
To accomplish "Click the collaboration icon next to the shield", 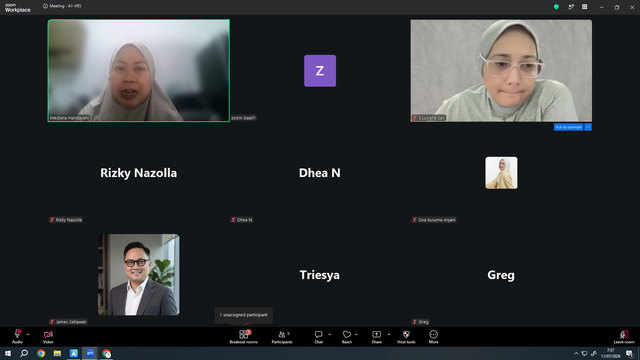I will (x=571, y=7).
